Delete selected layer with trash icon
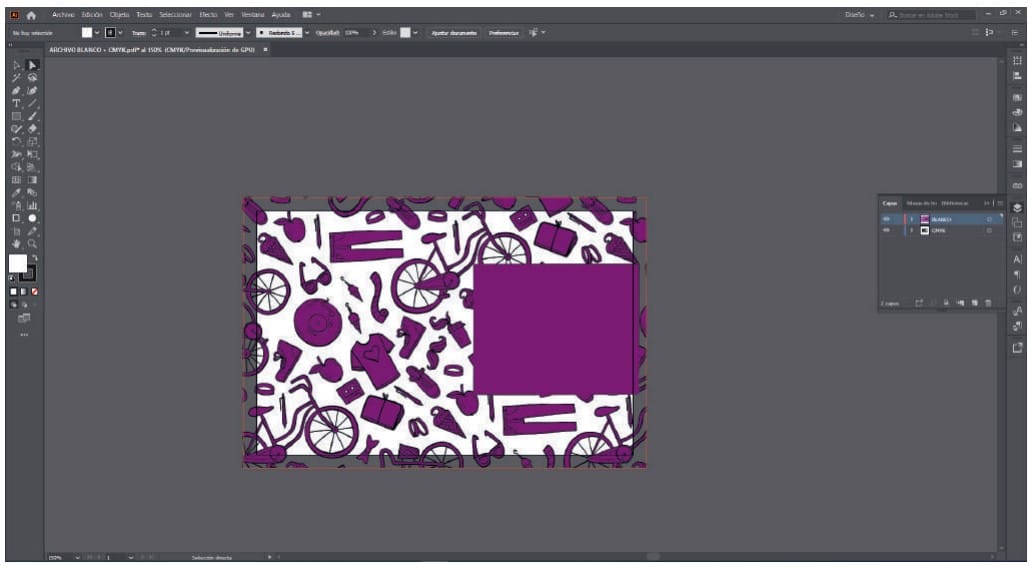This screenshot has width=1034, height=568. pyautogui.click(x=988, y=303)
